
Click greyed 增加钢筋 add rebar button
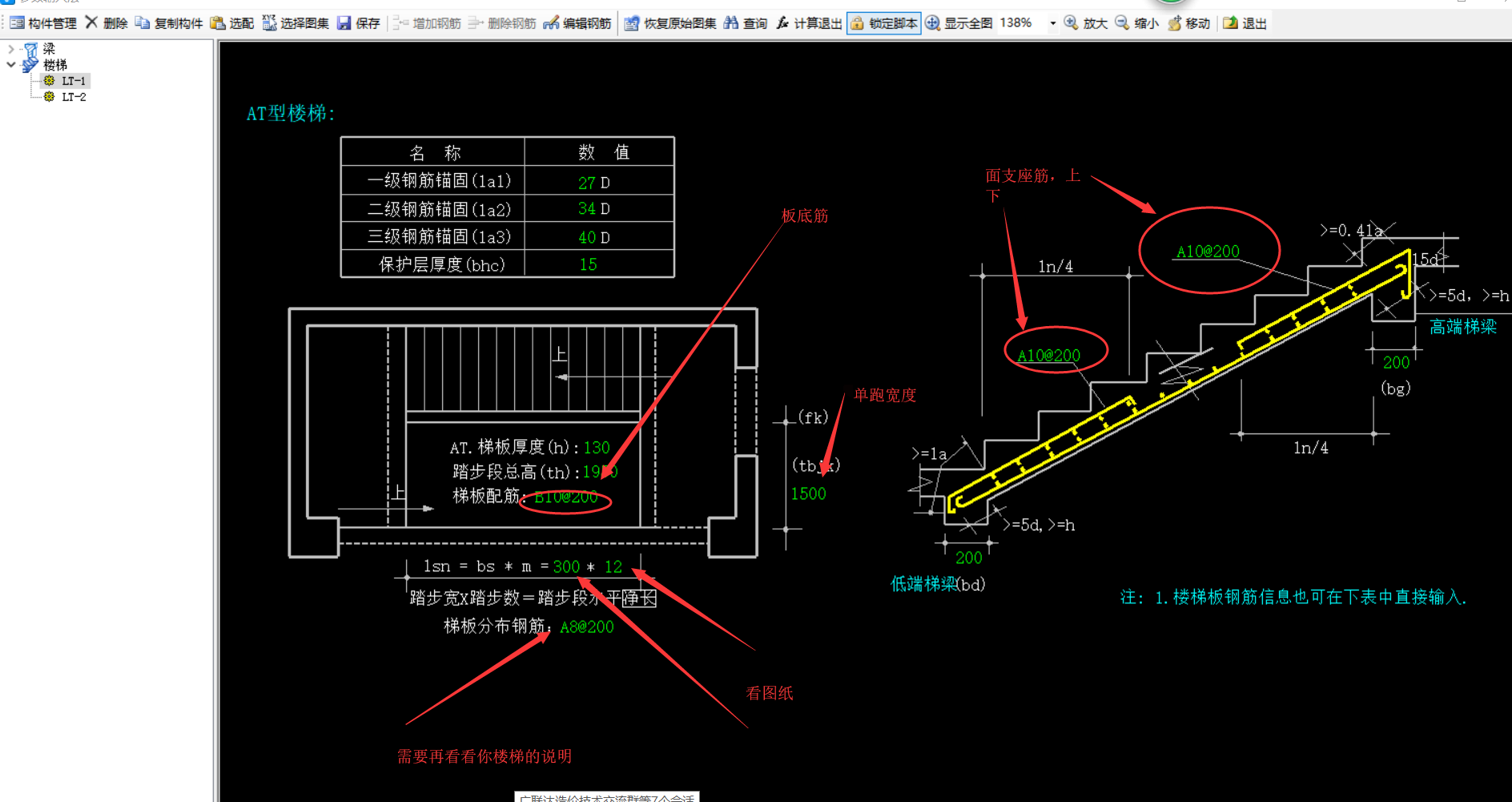point(427,23)
